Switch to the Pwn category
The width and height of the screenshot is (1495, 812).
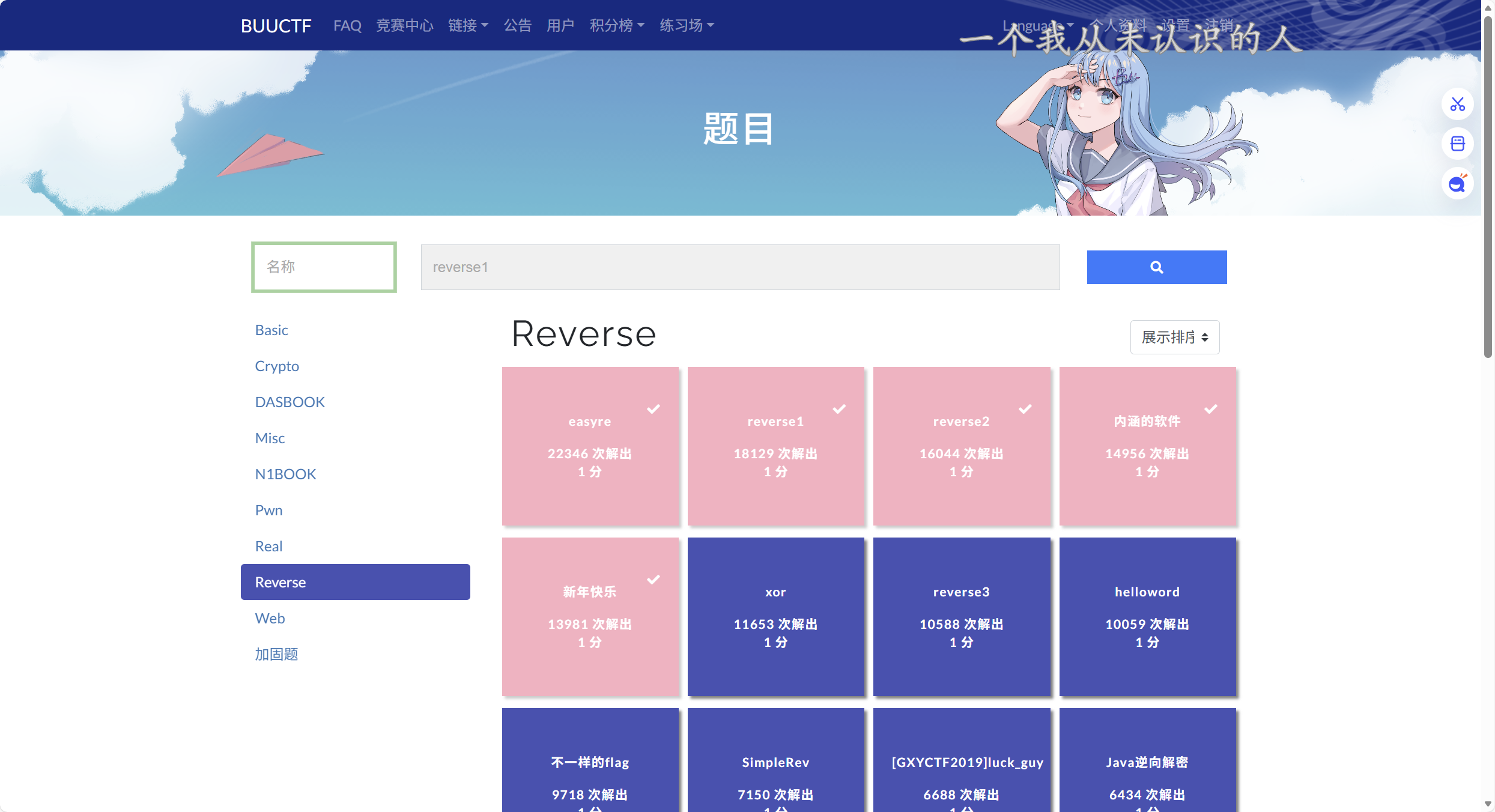click(x=268, y=510)
